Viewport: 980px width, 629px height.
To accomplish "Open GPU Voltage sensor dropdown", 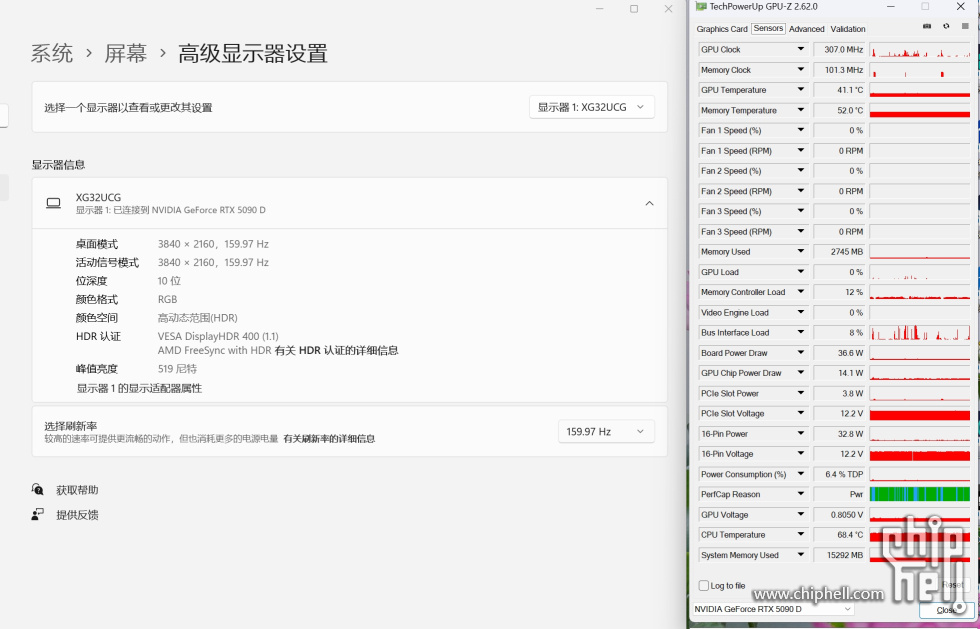I will [800, 515].
